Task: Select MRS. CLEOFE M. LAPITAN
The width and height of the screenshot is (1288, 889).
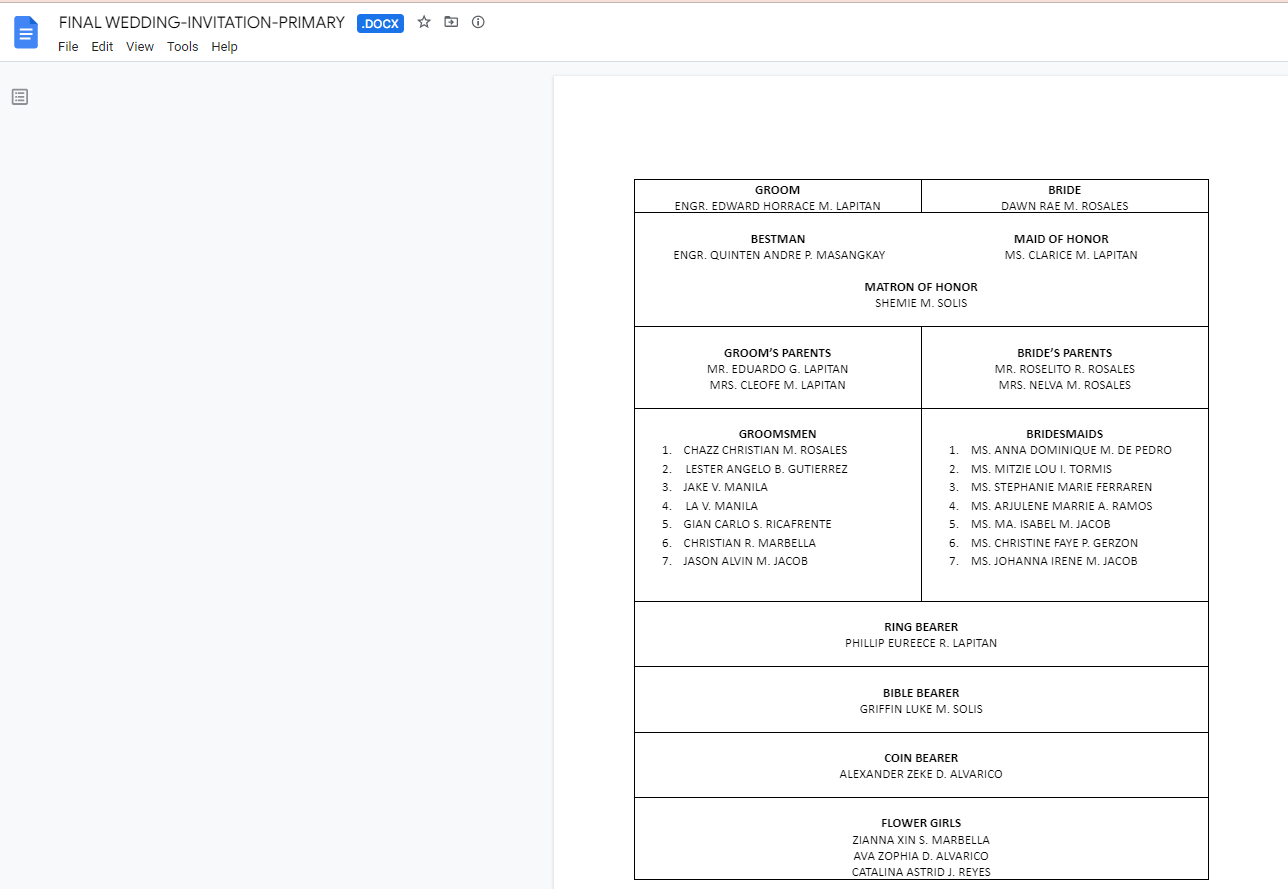Action: [778, 385]
